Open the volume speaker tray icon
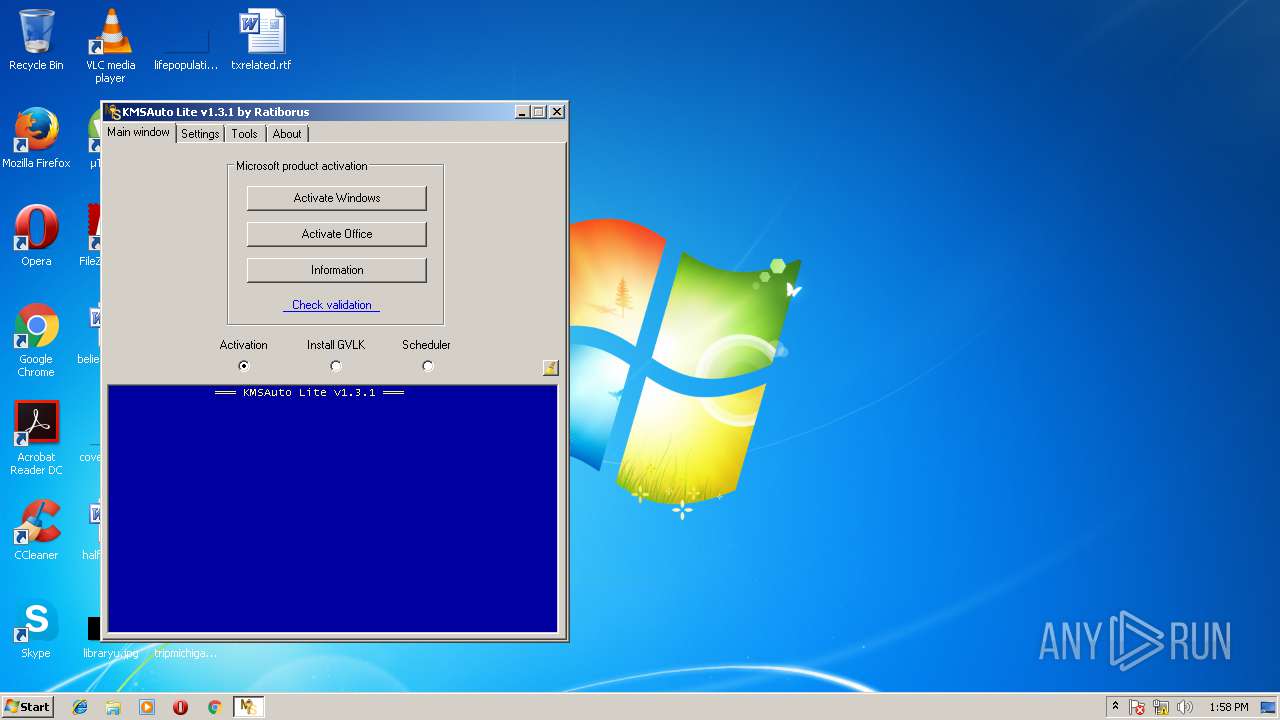 pos(1185,707)
